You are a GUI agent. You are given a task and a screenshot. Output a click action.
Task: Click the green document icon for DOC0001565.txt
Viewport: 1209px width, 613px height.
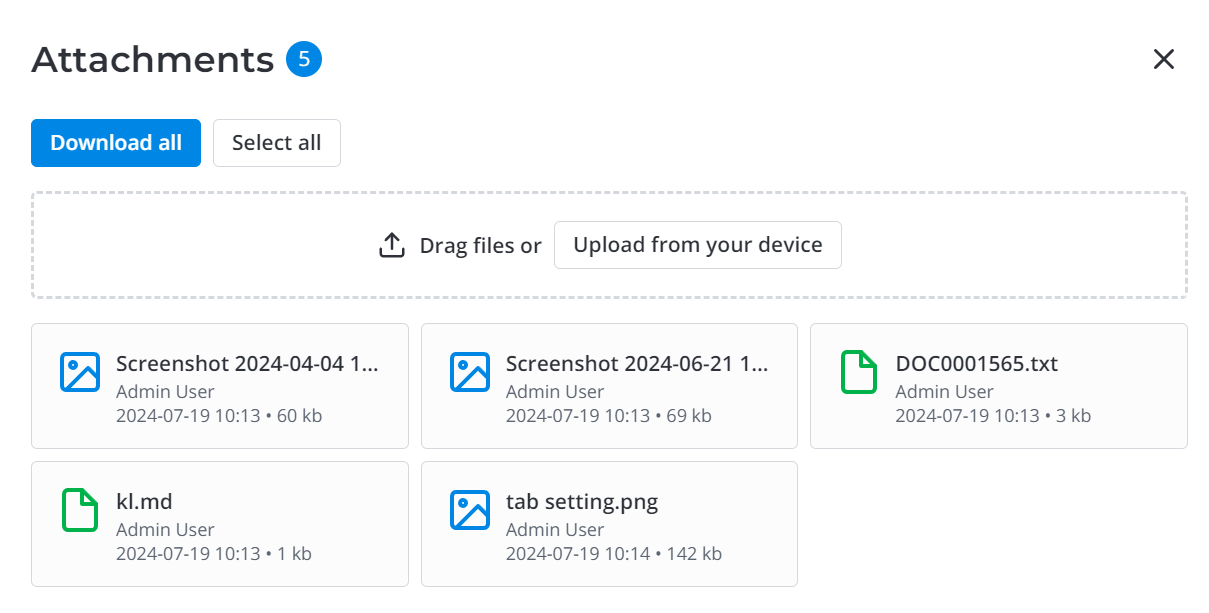point(859,372)
